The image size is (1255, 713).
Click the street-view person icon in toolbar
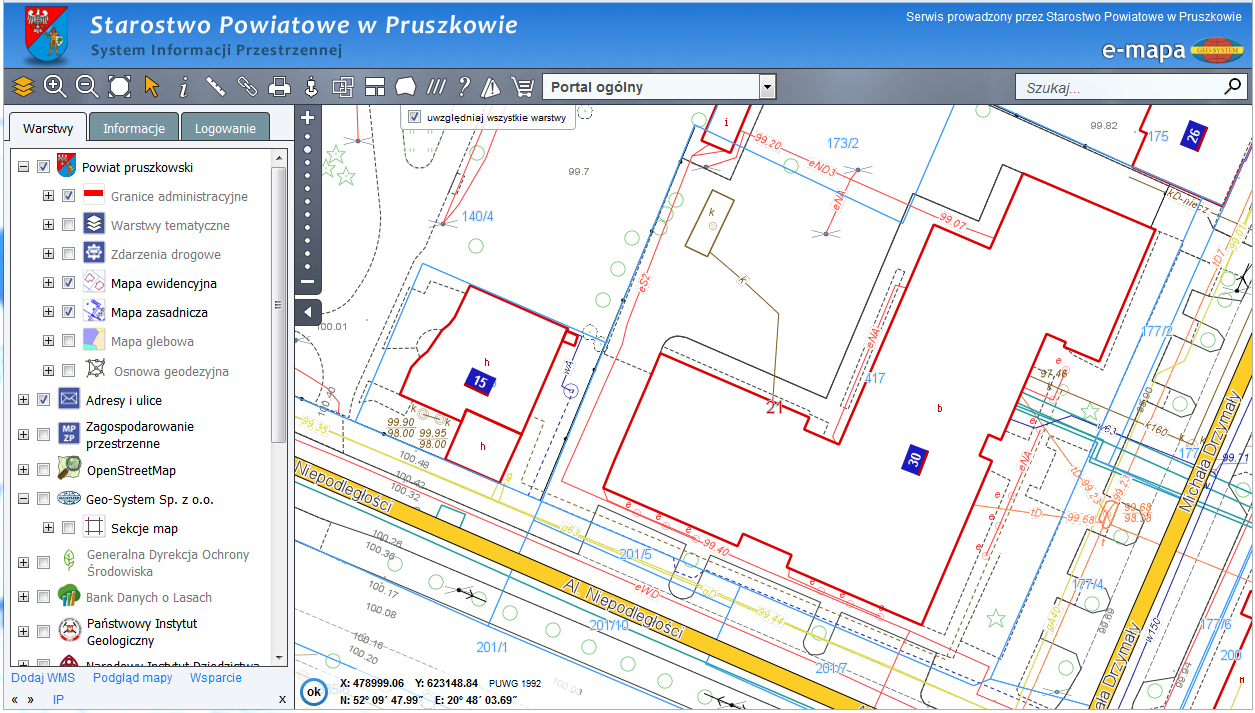[x=311, y=87]
